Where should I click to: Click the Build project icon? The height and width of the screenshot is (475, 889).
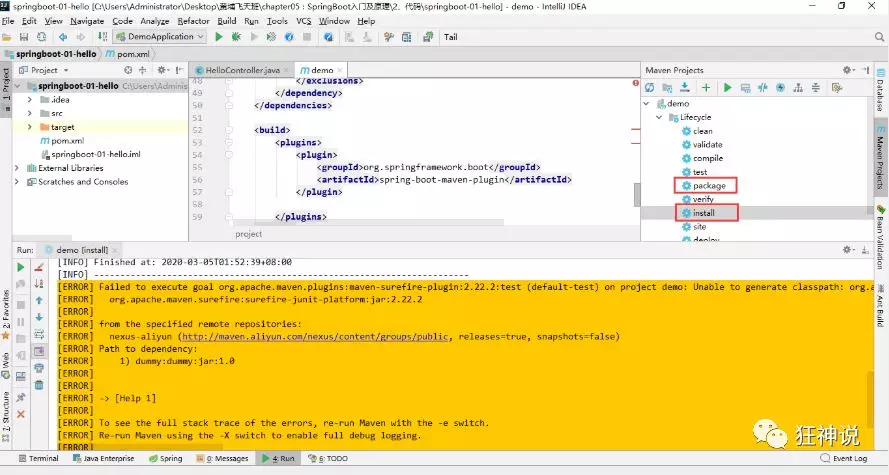(x=102, y=37)
